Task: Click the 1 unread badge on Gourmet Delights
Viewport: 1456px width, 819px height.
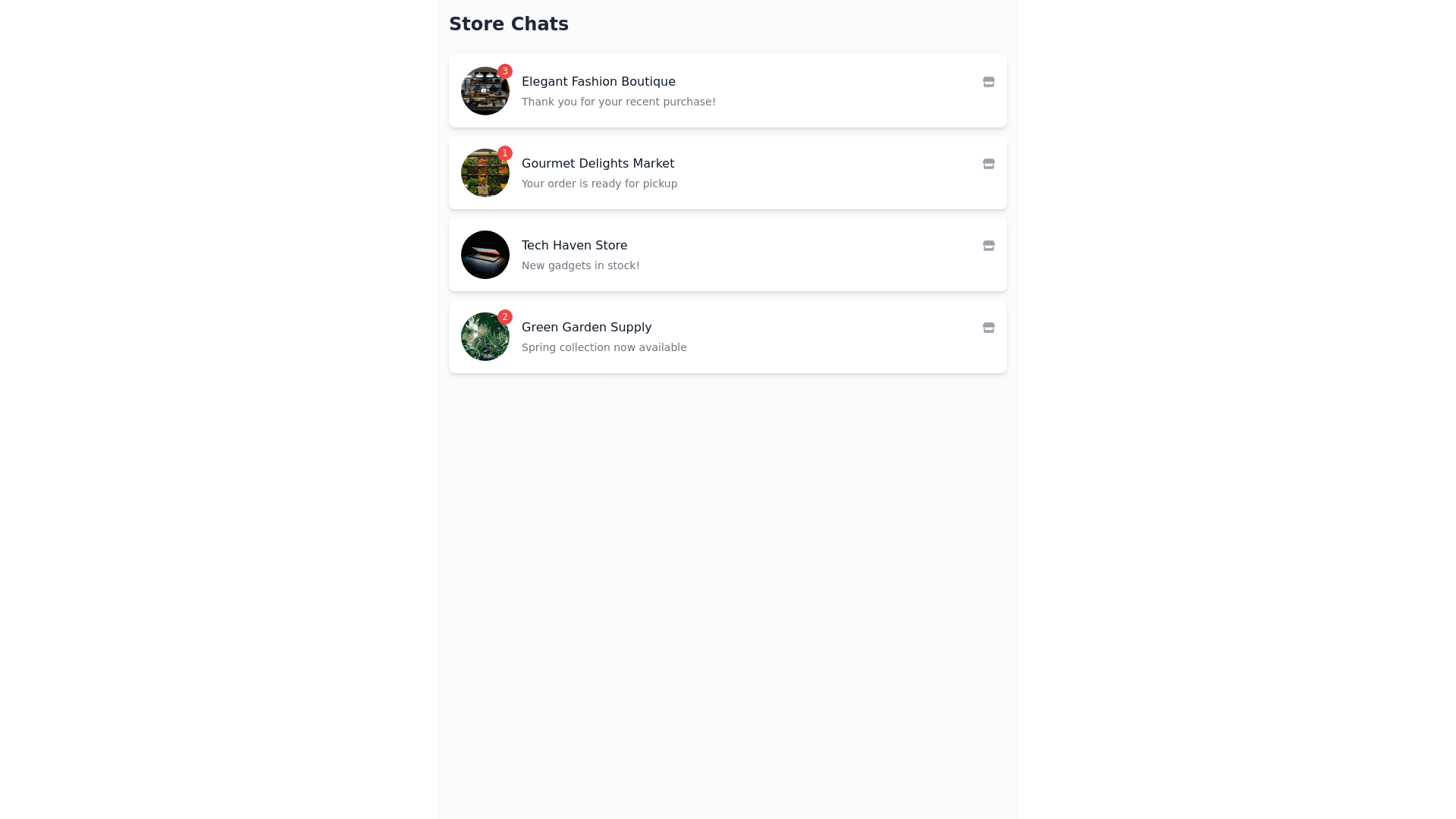Action: pos(505,153)
